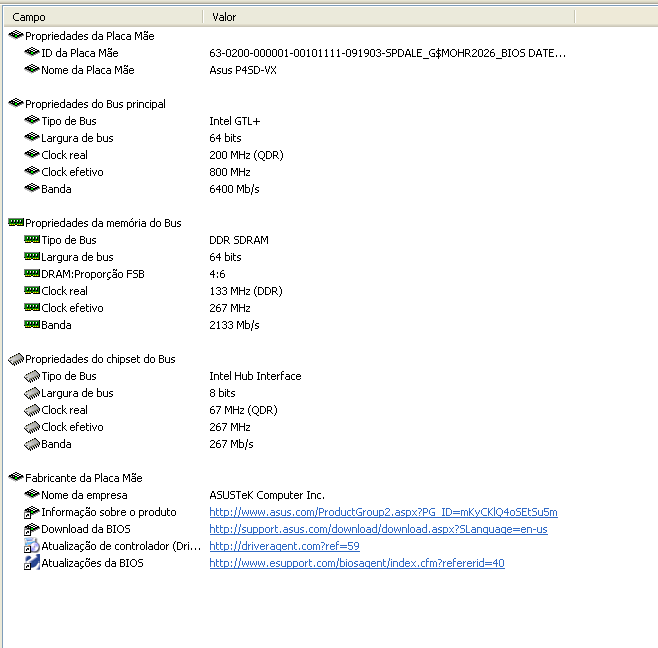This screenshot has width=658, height=648.
Task: Click the shortcut icon beside Download da BIOS
Action: pos(32,529)
